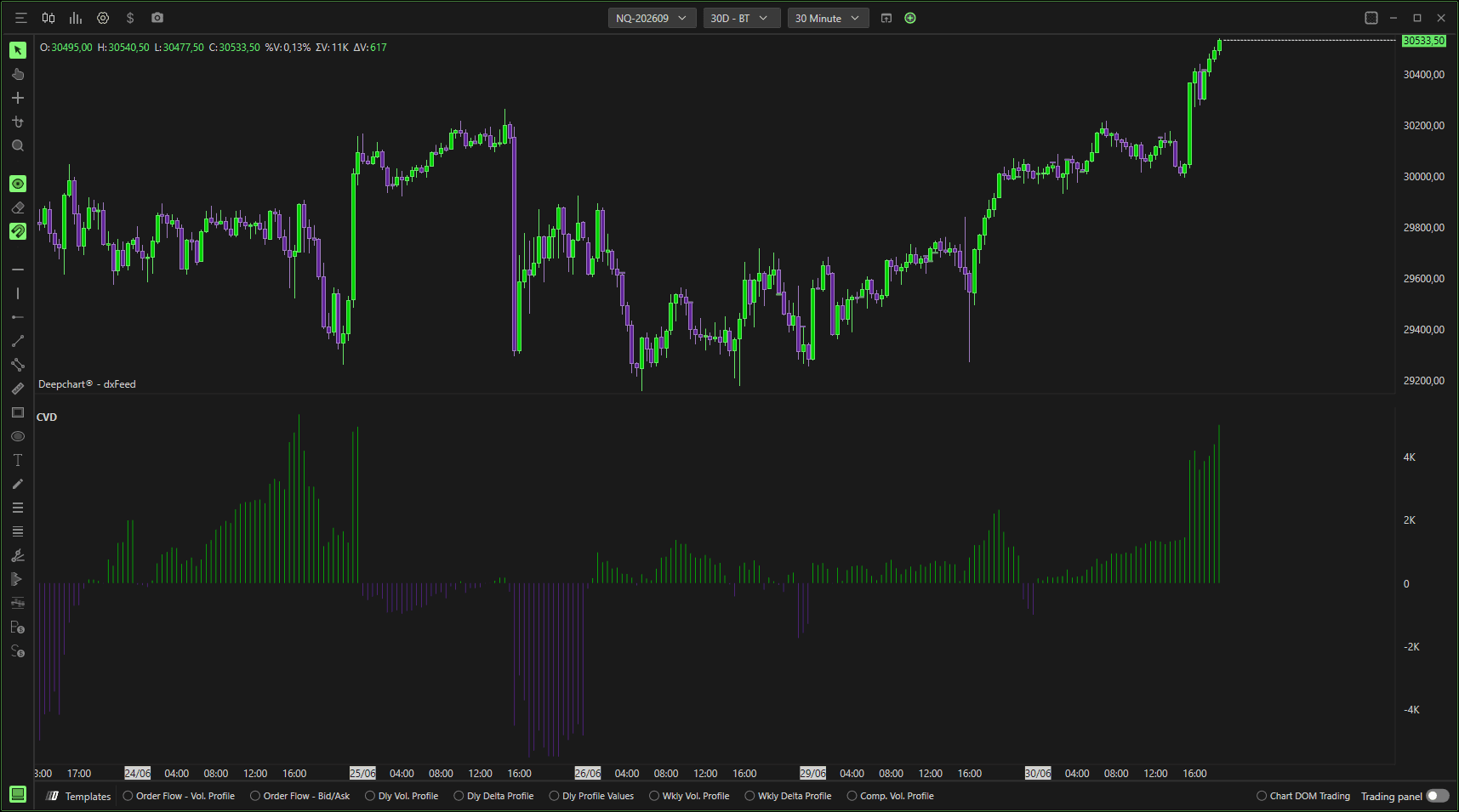
Task: Select the eraser tool
Action: click(18, 207)
